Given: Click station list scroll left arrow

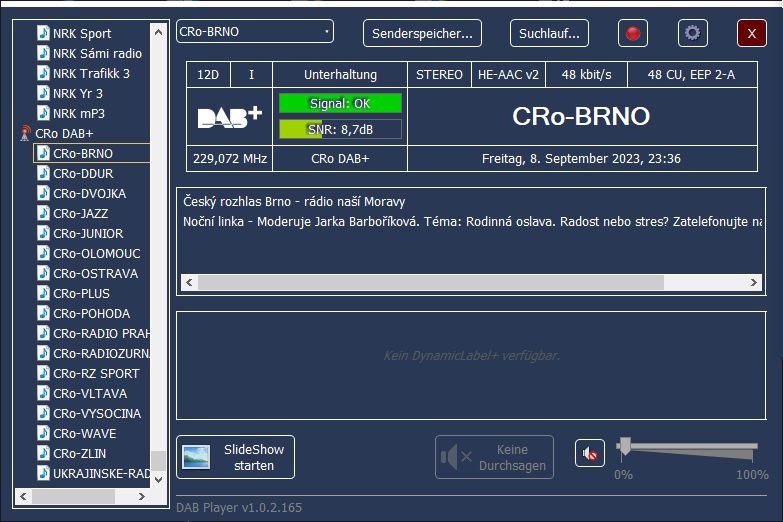Looking at the screenshot, I should click(23, 496).
